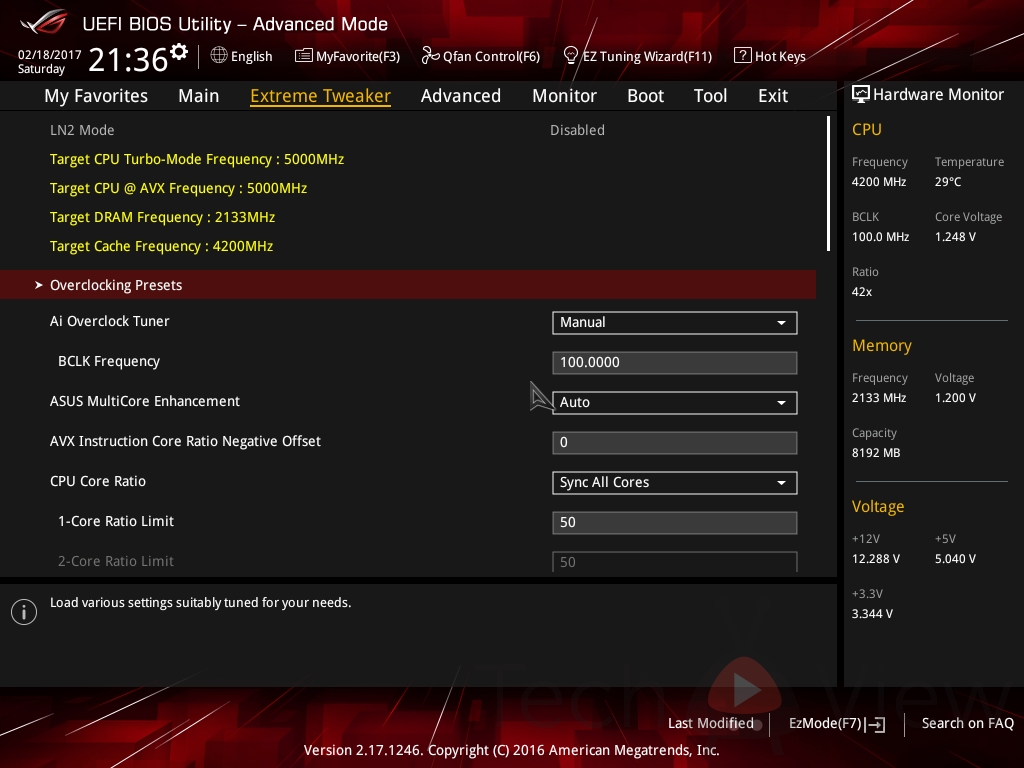This screenshot has height=768, width=1024.
Task: Click Target DRAM Frequency : 2133MHz line
Action: click(162, 217)
